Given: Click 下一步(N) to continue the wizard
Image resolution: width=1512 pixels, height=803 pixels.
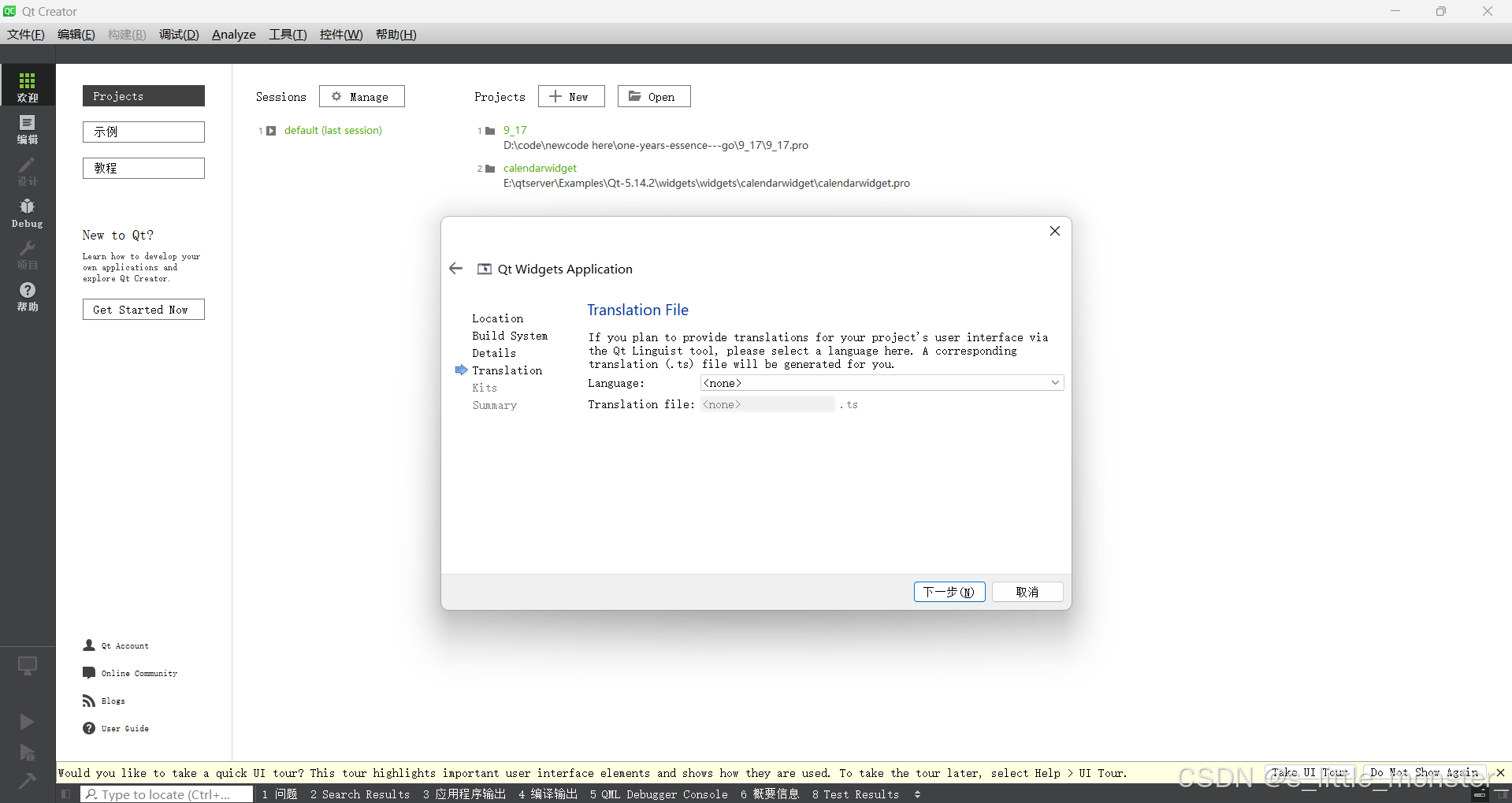Looking at the screenshot, I should click(949, 592).
